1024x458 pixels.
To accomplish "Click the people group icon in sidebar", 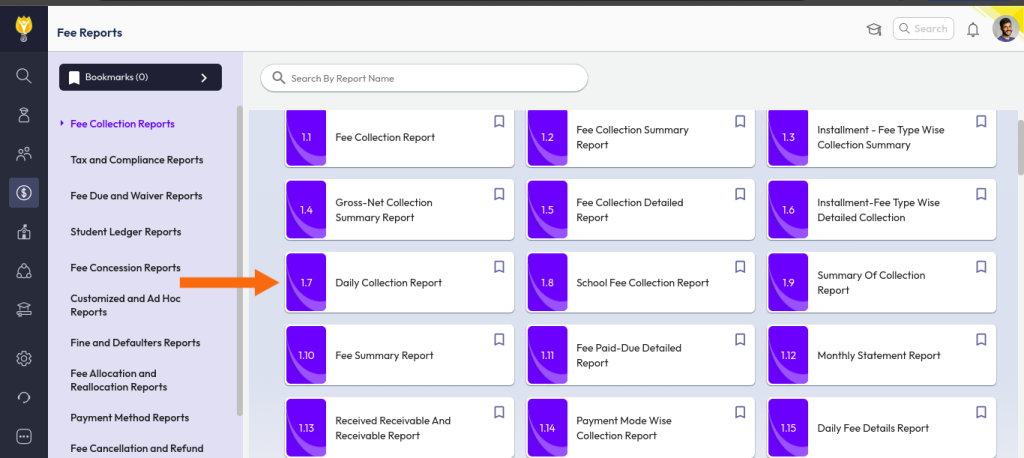I will (x=24, y=153).
